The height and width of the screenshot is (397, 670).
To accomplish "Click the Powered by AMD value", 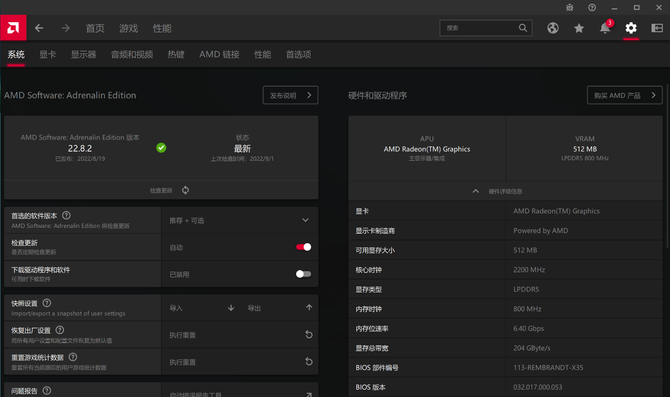I will (x=541, y=231).
